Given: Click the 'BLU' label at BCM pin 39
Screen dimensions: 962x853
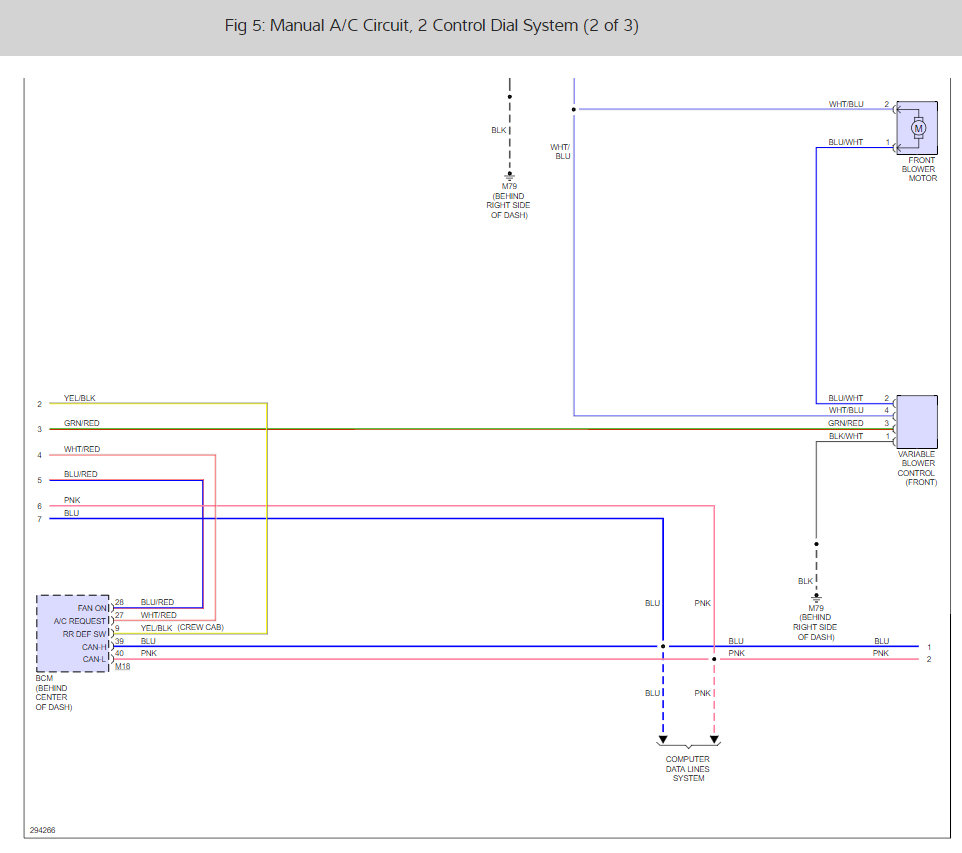Looking at the screenshot, I should coord(148,641).
